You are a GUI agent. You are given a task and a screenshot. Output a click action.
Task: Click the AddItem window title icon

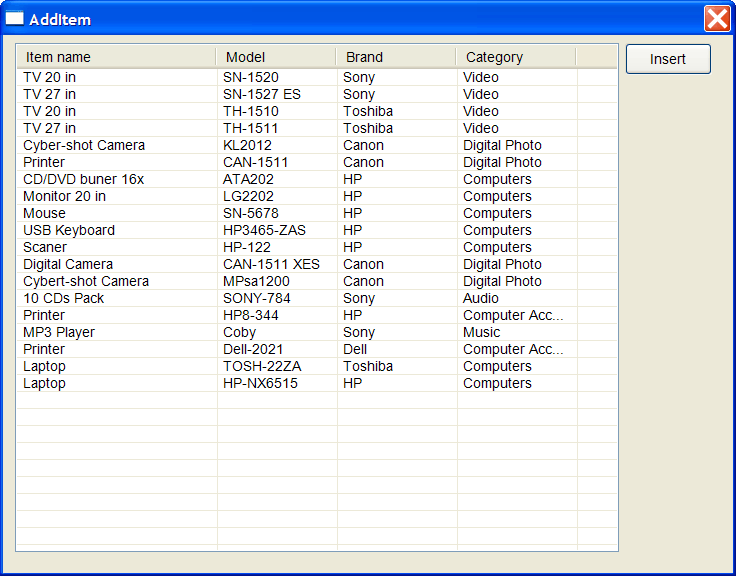(14, 19)
